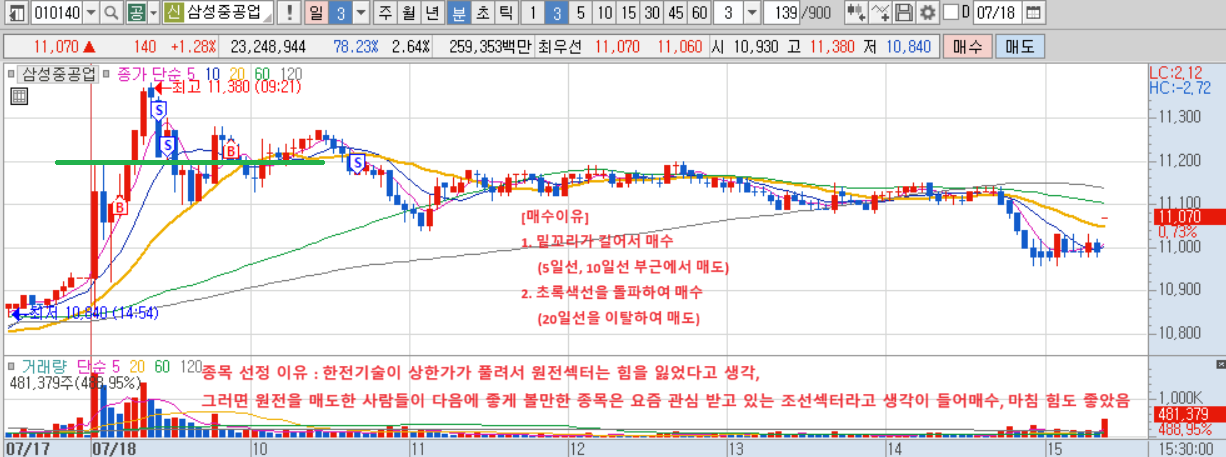Screen dimensions: 1226x457
Task: Click moving average legend number 120 in price chart
Action: (292, 73)
